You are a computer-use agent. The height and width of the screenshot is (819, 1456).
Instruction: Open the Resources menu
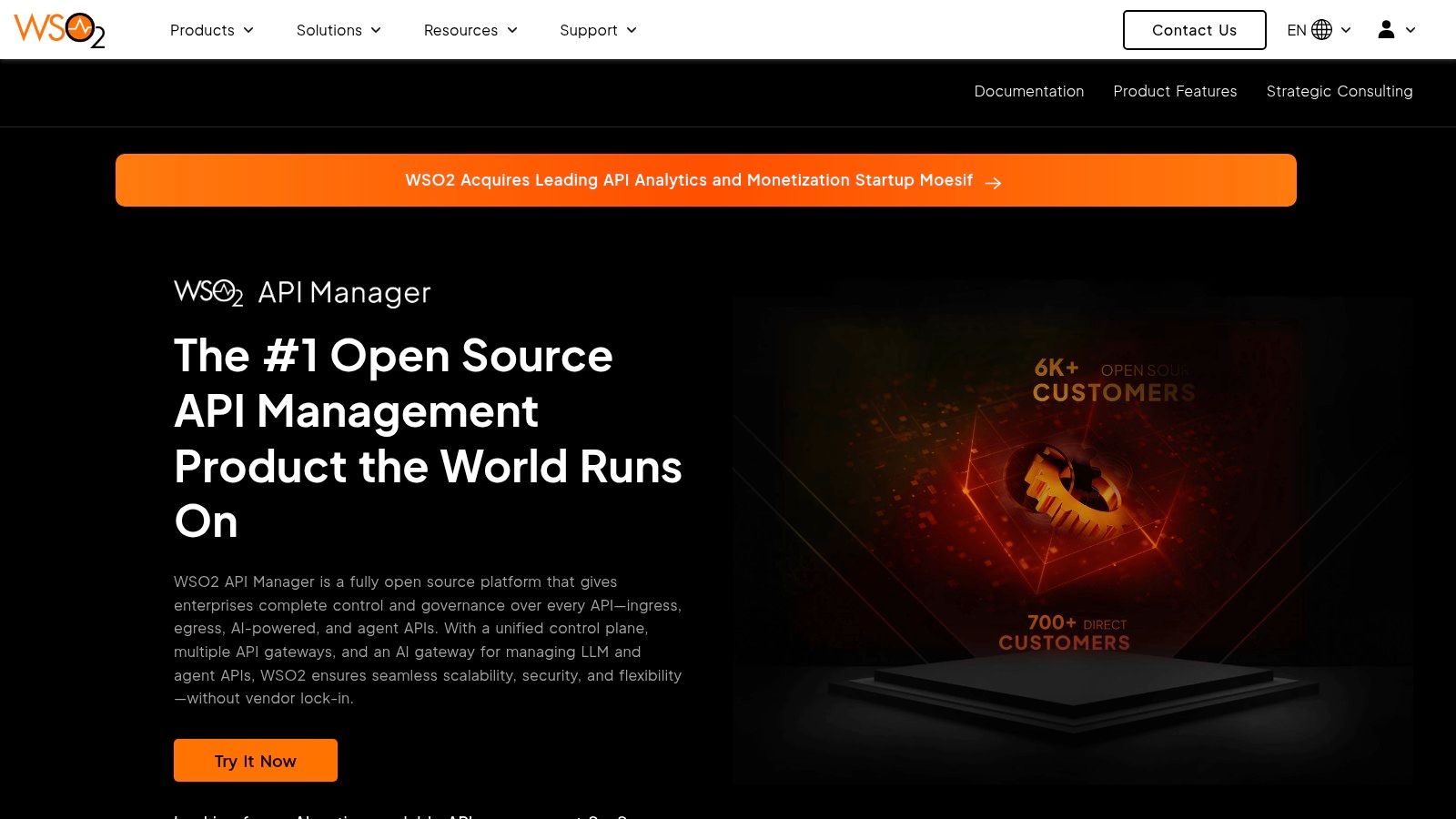(470, 30)
